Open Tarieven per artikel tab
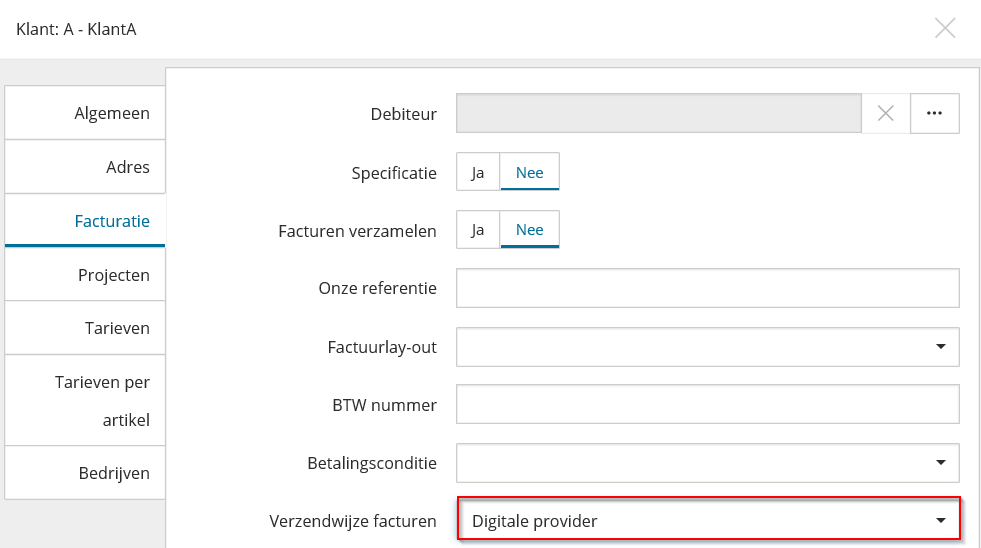The width and height of the screenshot is (981, 548). pyautogui.click(x=85, y=400)
